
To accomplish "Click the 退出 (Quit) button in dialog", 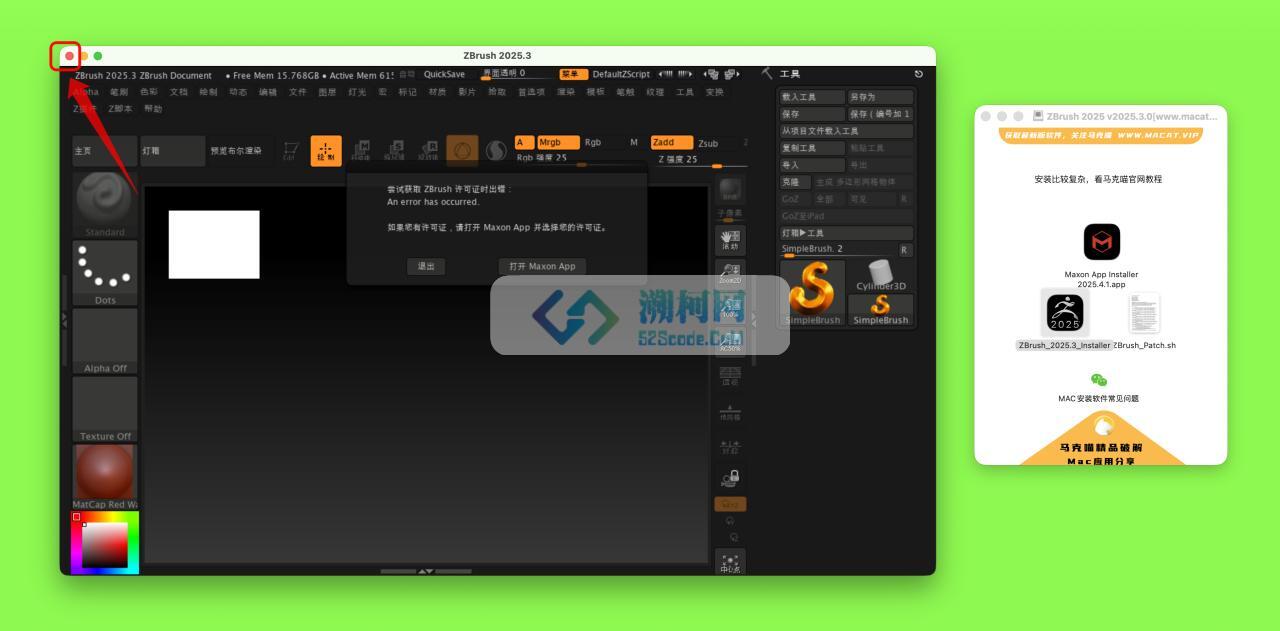I will [426, 266].
